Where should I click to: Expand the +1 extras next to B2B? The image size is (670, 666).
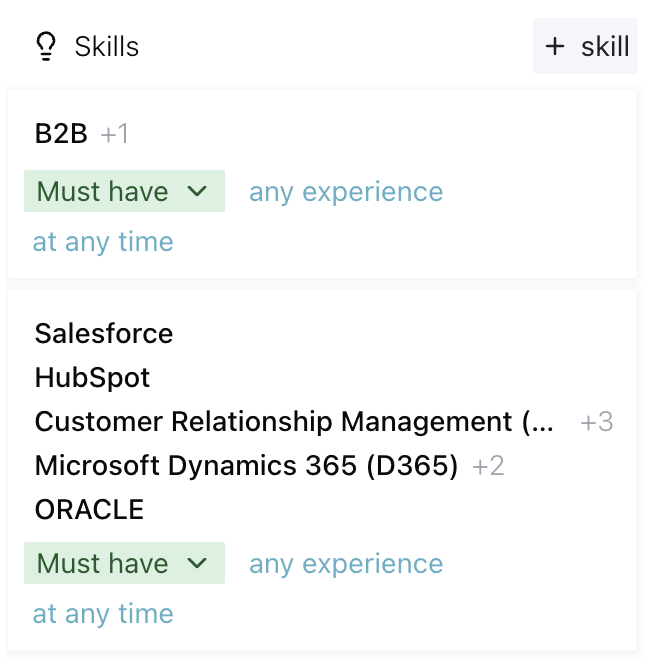tap(114, 134)
